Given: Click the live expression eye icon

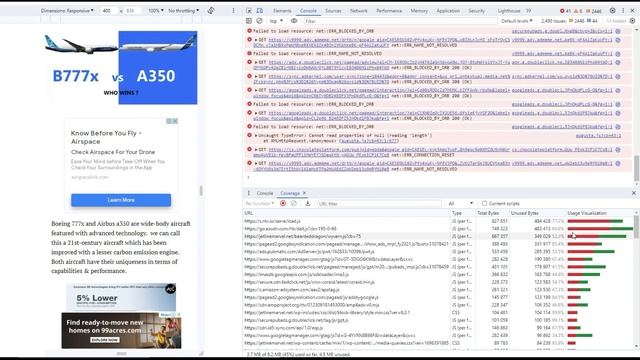Looking at the screenshot, I should pyautogui.click(x=294, y=21).
